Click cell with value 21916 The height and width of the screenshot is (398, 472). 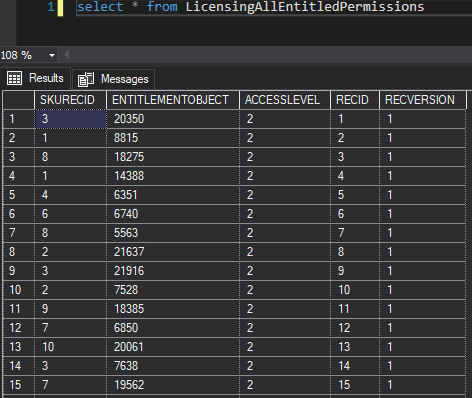pos(173,271)
